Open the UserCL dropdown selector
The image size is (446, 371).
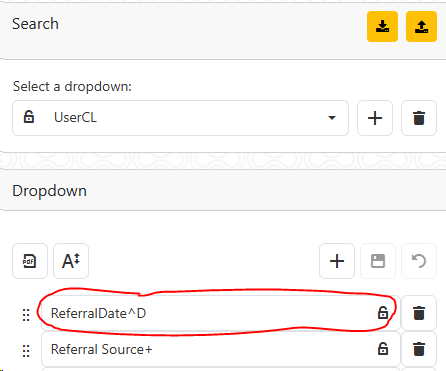[x=180, y=118]
